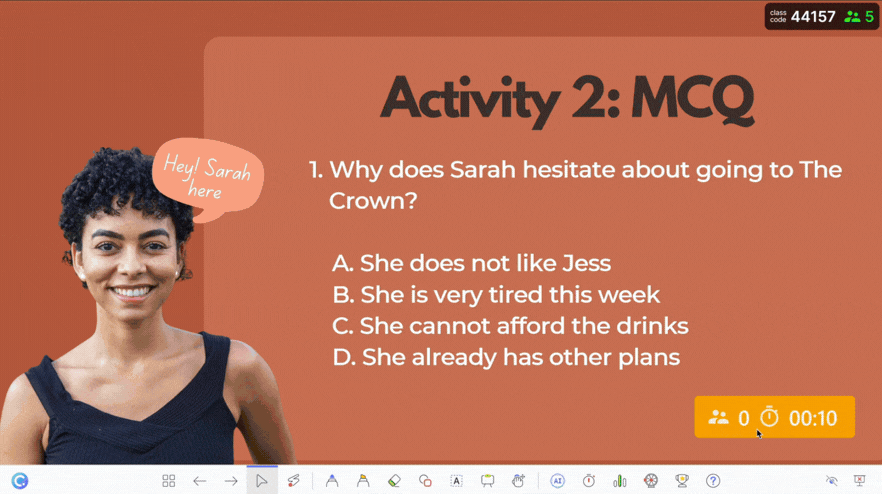The width and height of the screenshot is (882, 494).
Task: Click the responses and timer button
Action: pyautogui.click(x=774, y=417)
